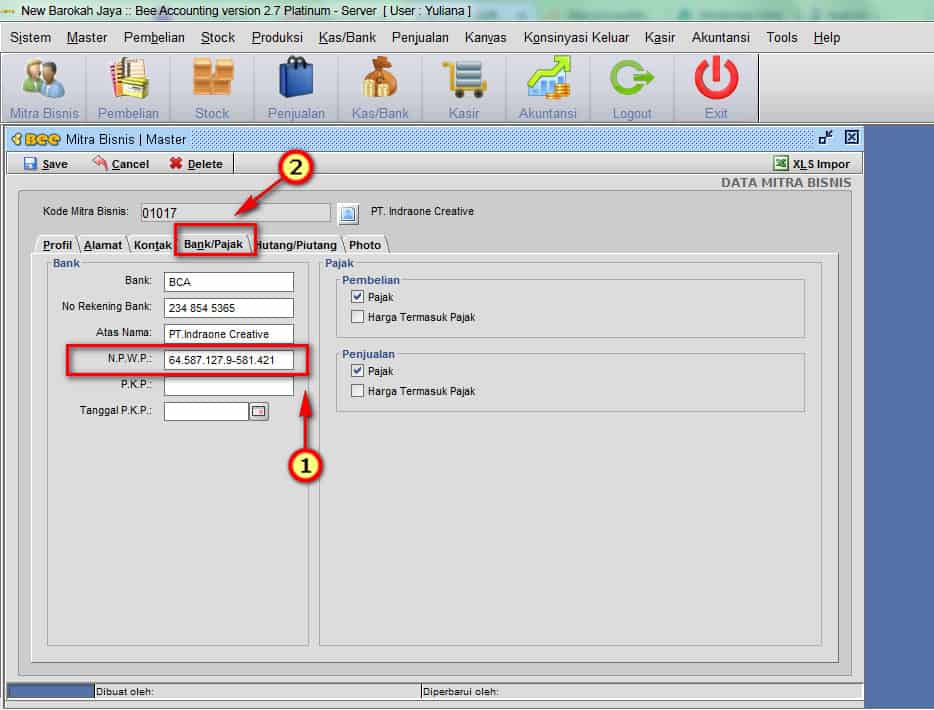Open the Kasir menu
This screenshot has height=710, width=934.
point(660,38)
